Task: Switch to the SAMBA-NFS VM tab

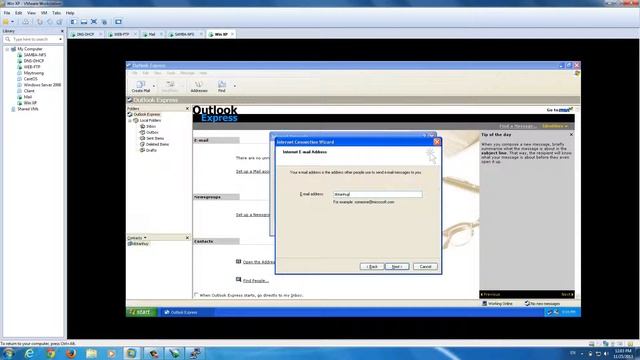Action: coord(184,34)
